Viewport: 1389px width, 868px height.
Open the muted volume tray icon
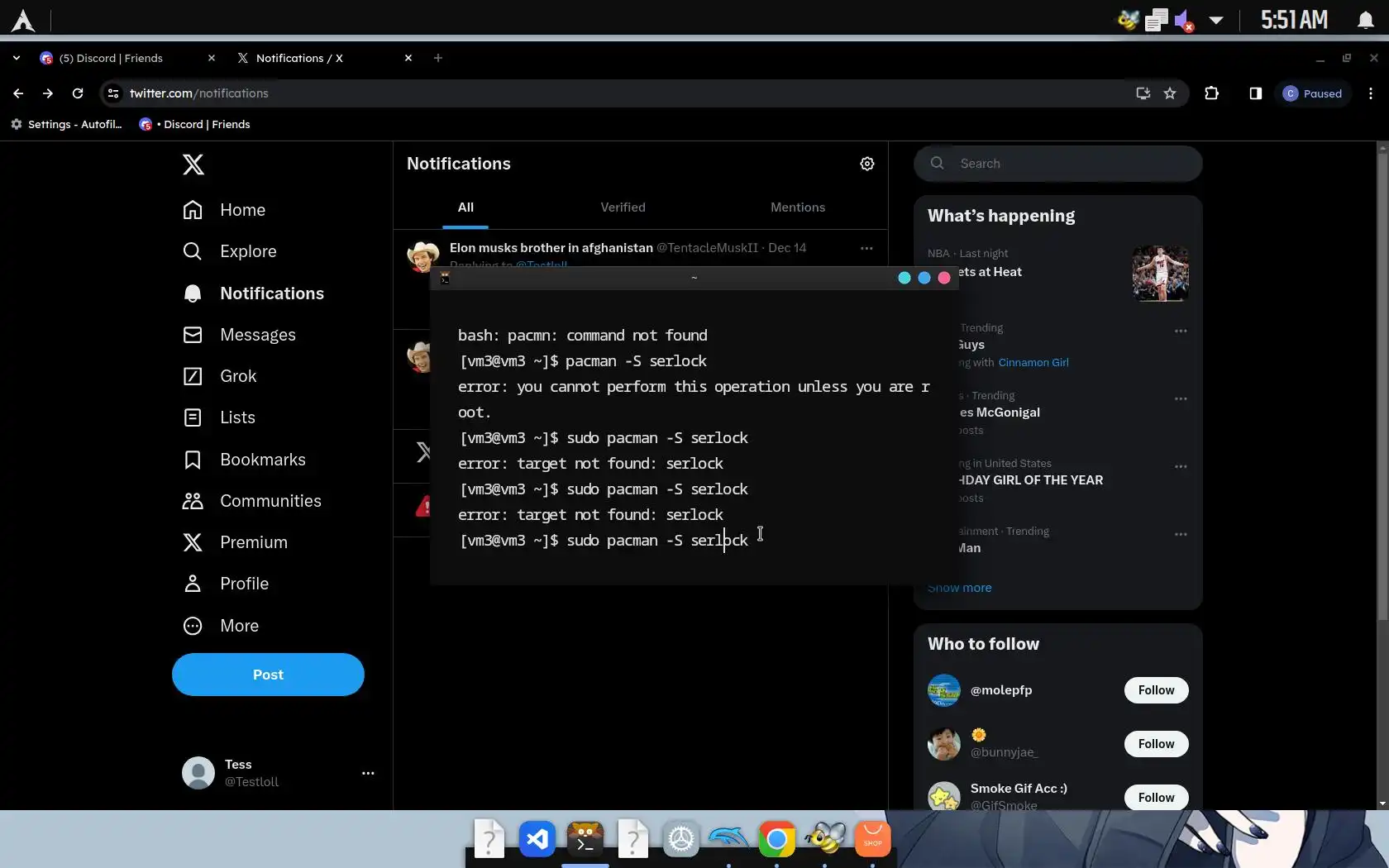(1185, 20)
